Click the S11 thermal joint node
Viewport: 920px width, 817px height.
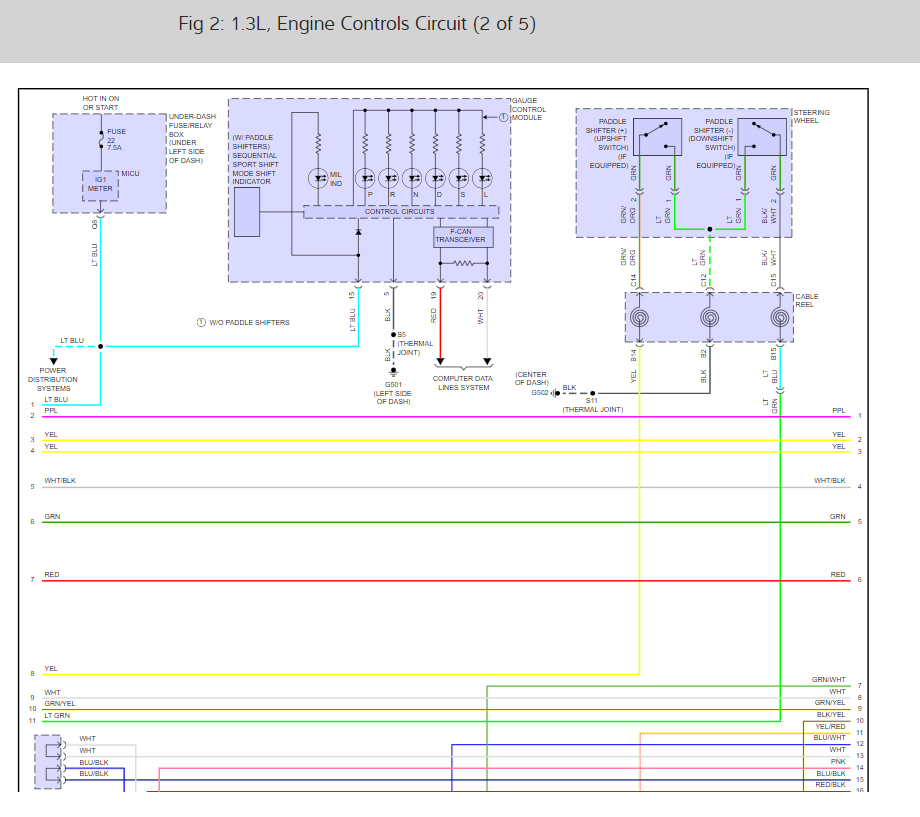591,393
